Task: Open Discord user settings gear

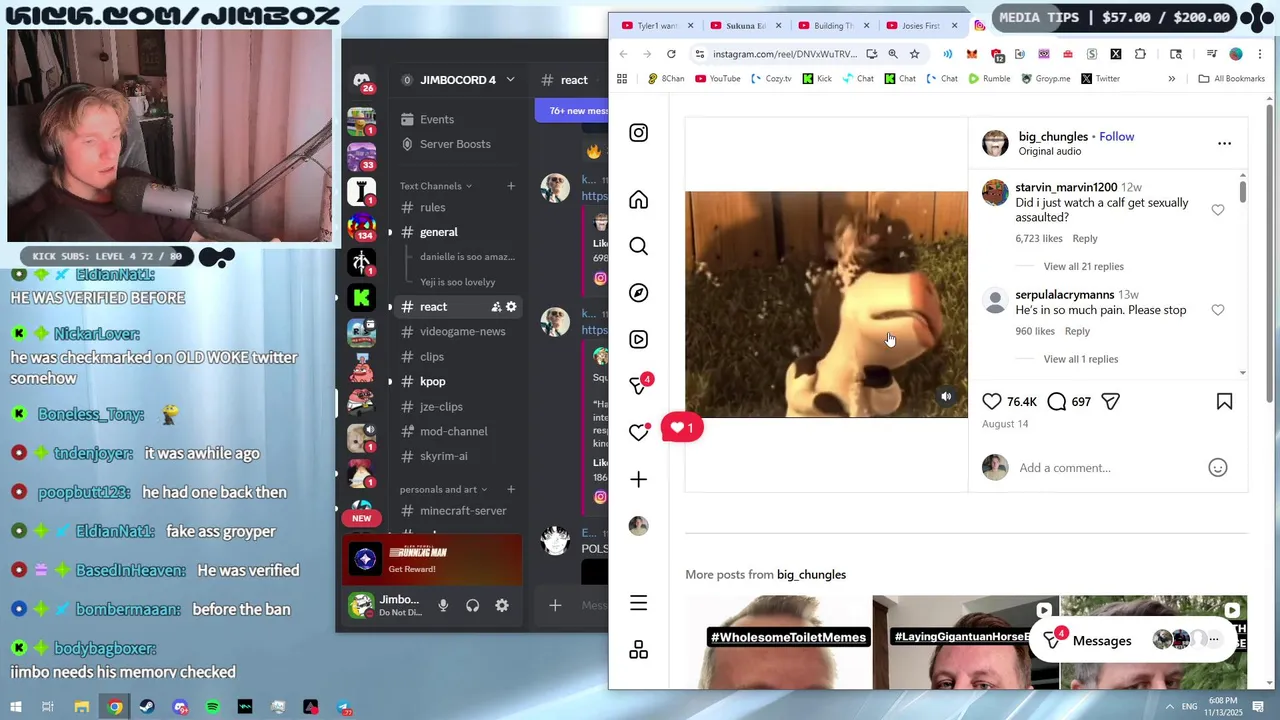Action: coord(502,605)
